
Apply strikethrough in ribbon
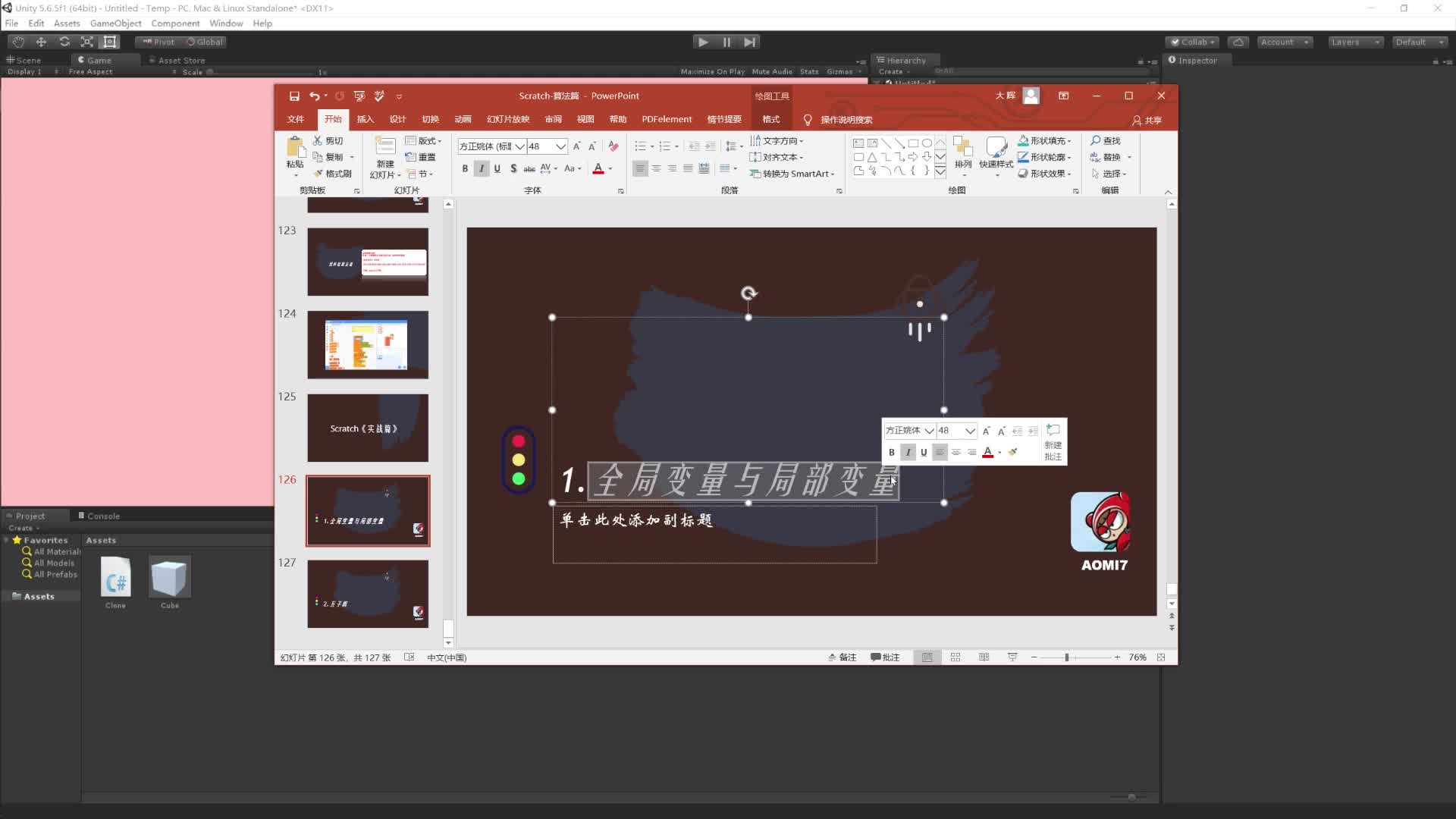point(529,168)
